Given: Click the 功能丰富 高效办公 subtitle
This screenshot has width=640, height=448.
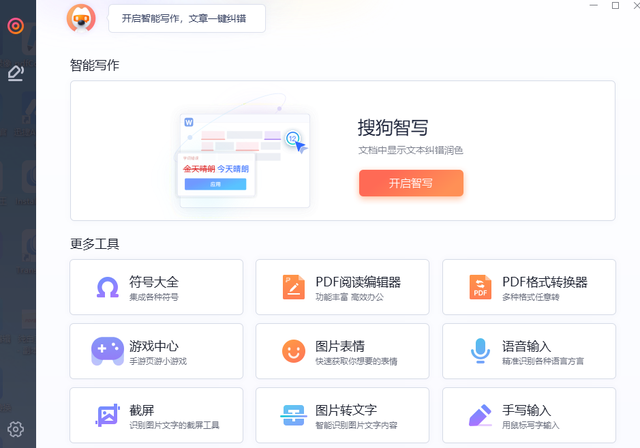Looking at the screenshot, I should pos(349,297).
